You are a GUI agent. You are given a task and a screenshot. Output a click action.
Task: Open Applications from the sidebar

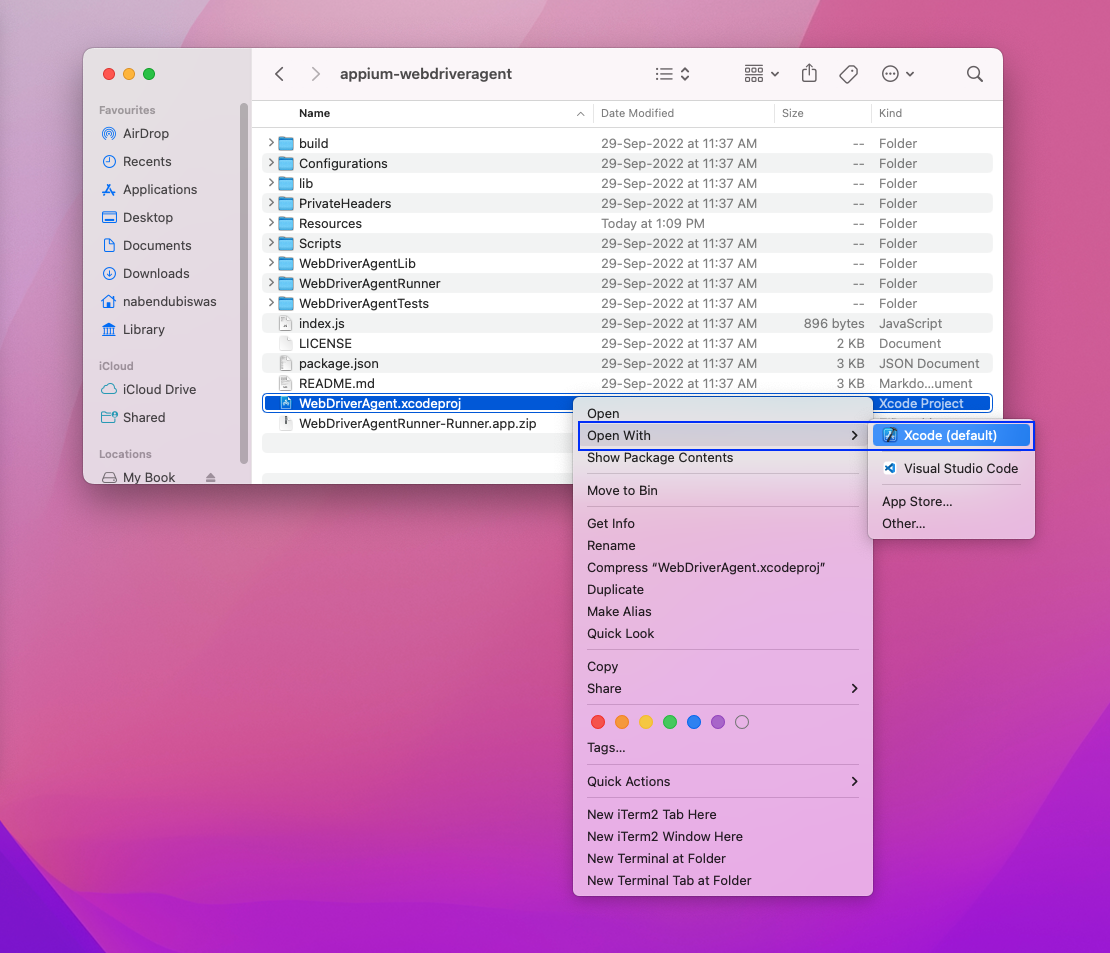click(x=159, y=189)
